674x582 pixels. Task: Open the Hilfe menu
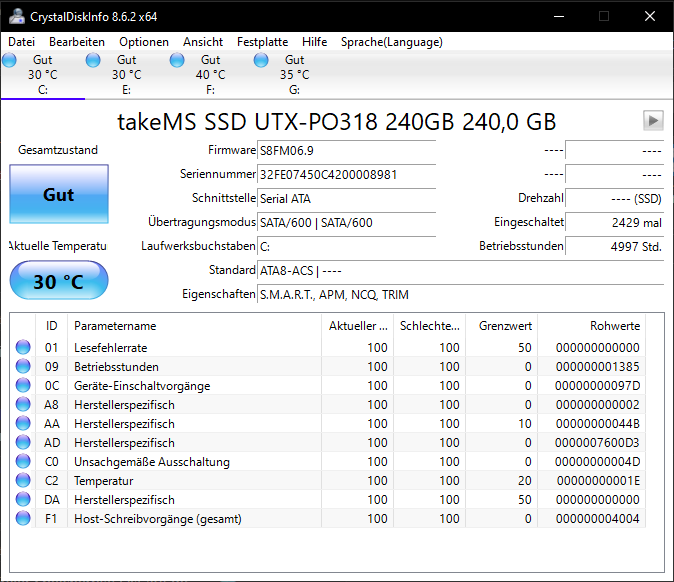click(x=314, y=42)
